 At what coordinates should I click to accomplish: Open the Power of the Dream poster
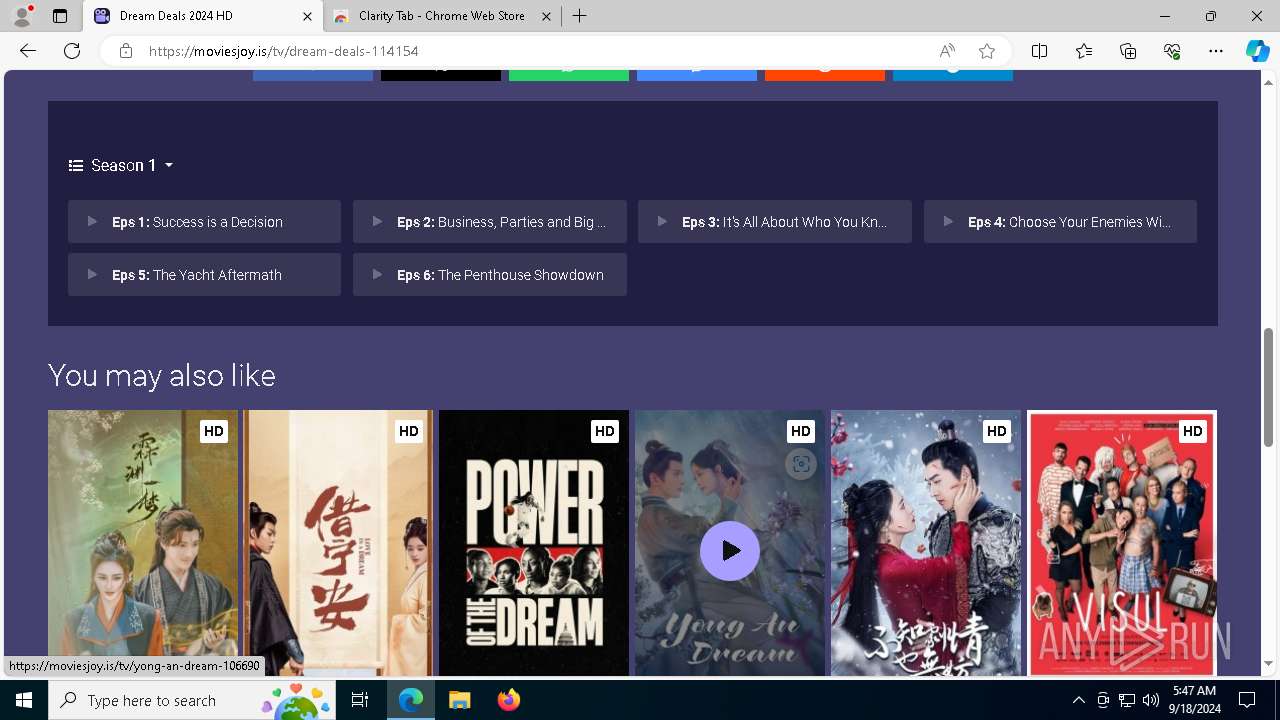534,542
